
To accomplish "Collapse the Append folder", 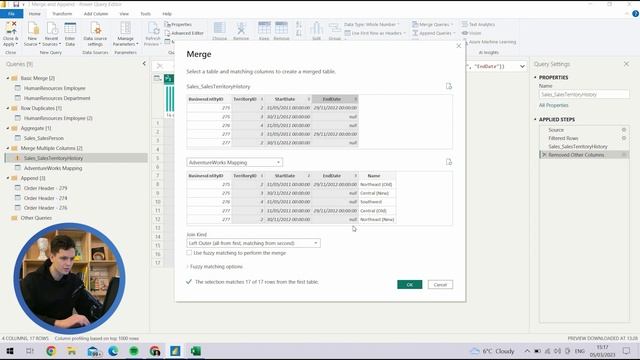I will [8, 178].
